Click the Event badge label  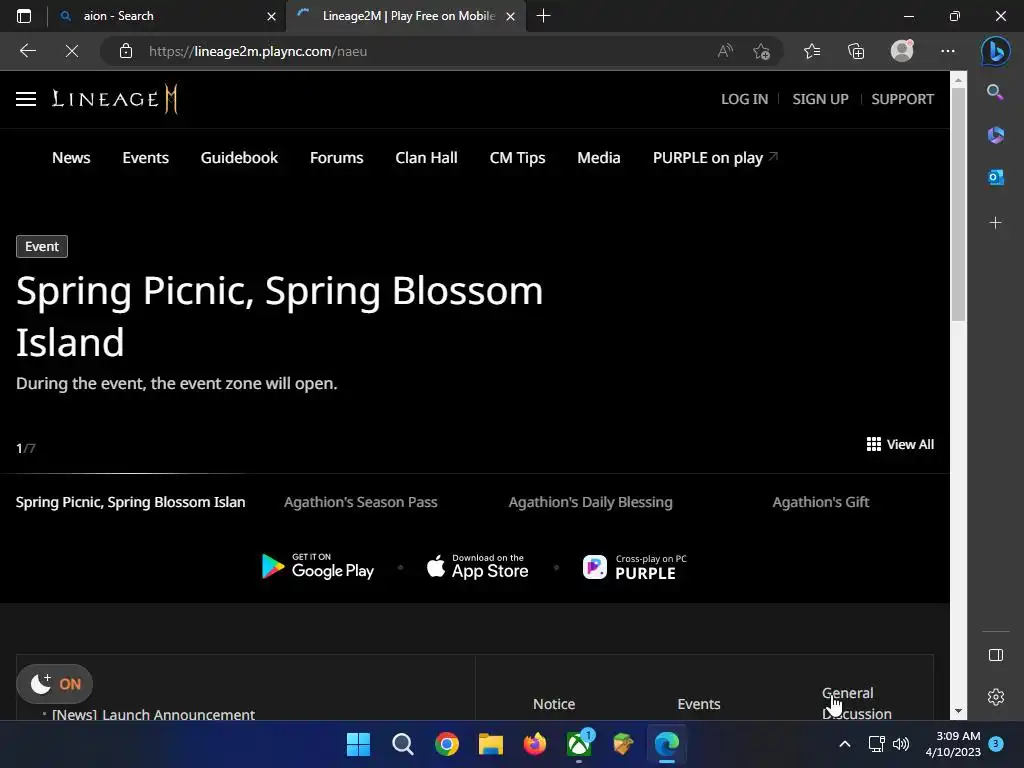pyautogui.click(x=42, y=246)
